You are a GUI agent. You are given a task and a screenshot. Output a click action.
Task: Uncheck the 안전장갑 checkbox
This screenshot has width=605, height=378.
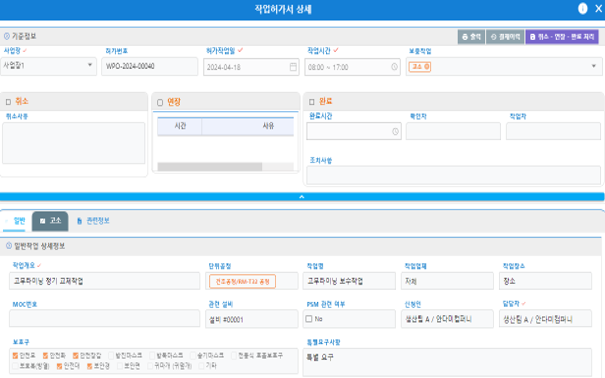(x=76, y=355)
